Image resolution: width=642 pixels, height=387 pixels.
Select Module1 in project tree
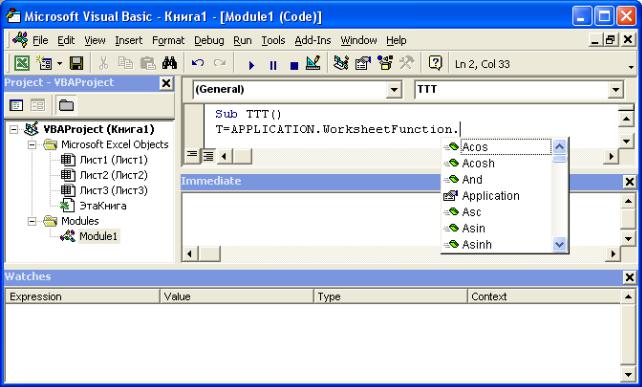click(98, 236)
